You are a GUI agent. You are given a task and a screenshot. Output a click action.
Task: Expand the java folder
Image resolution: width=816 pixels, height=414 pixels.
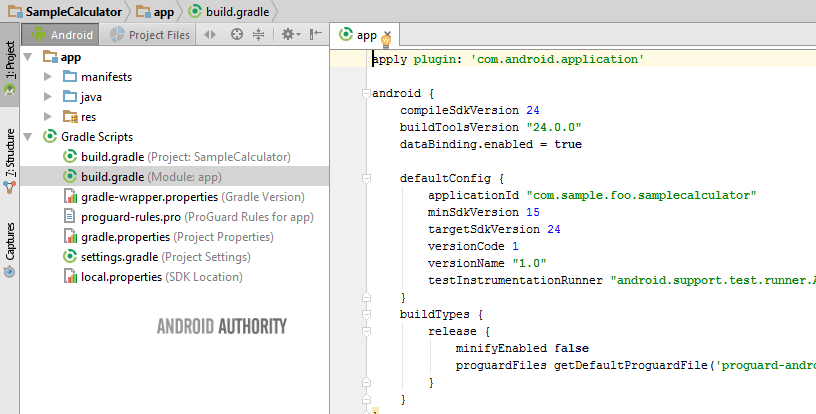click(x=48, y=97)
